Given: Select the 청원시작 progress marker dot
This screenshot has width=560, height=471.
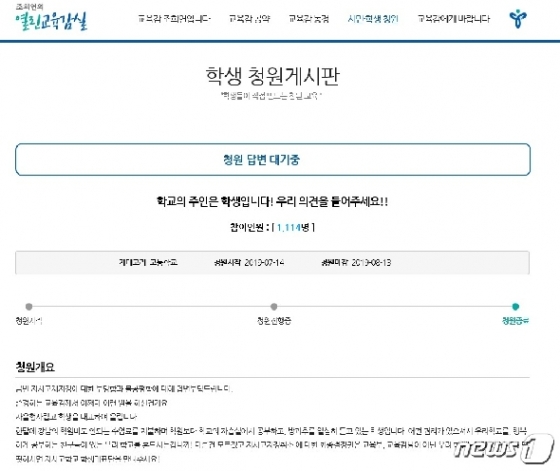Looking at the screenshot, I should [29, 306].
